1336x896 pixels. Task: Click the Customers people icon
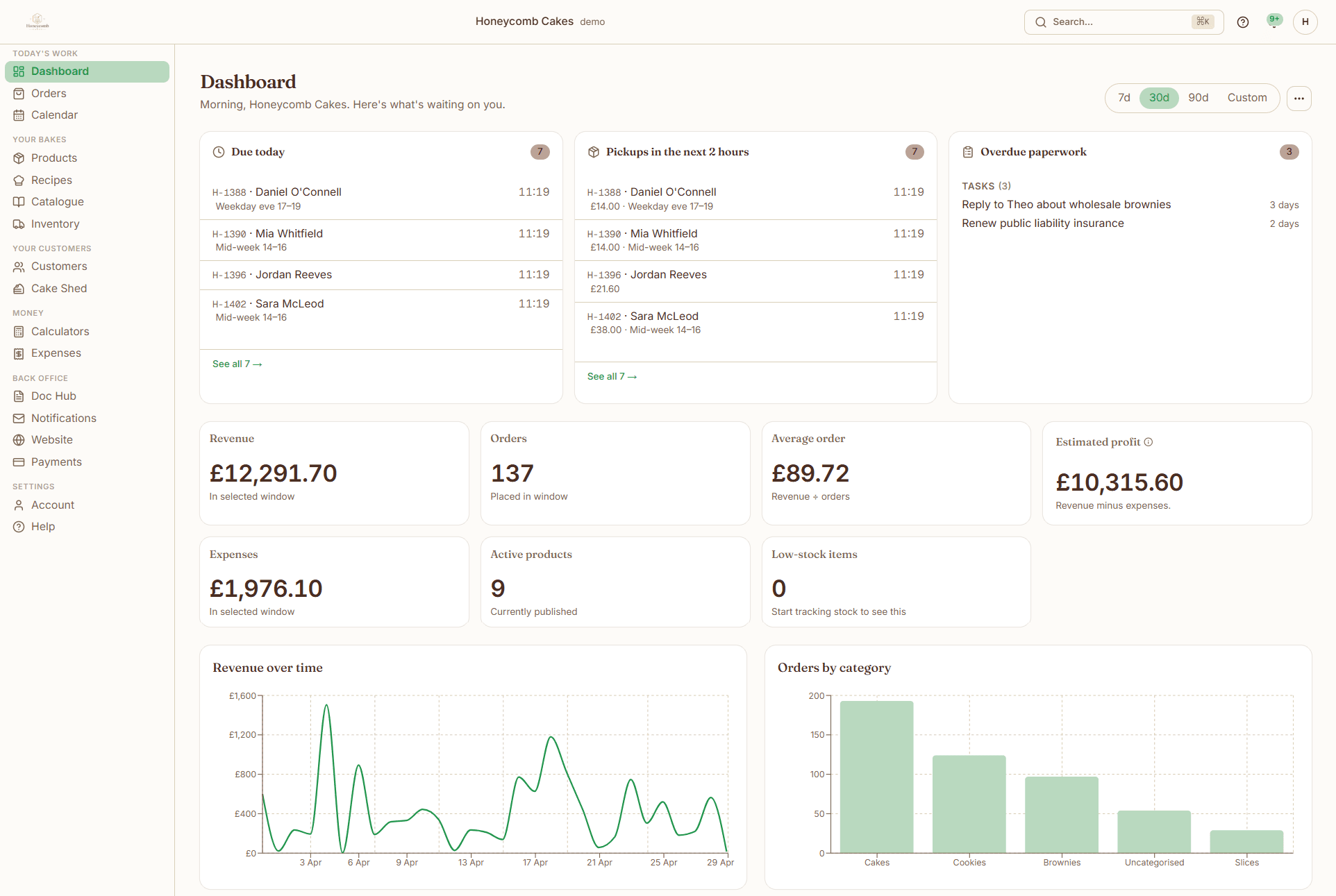pyautogui.click(x=19, y=267)
